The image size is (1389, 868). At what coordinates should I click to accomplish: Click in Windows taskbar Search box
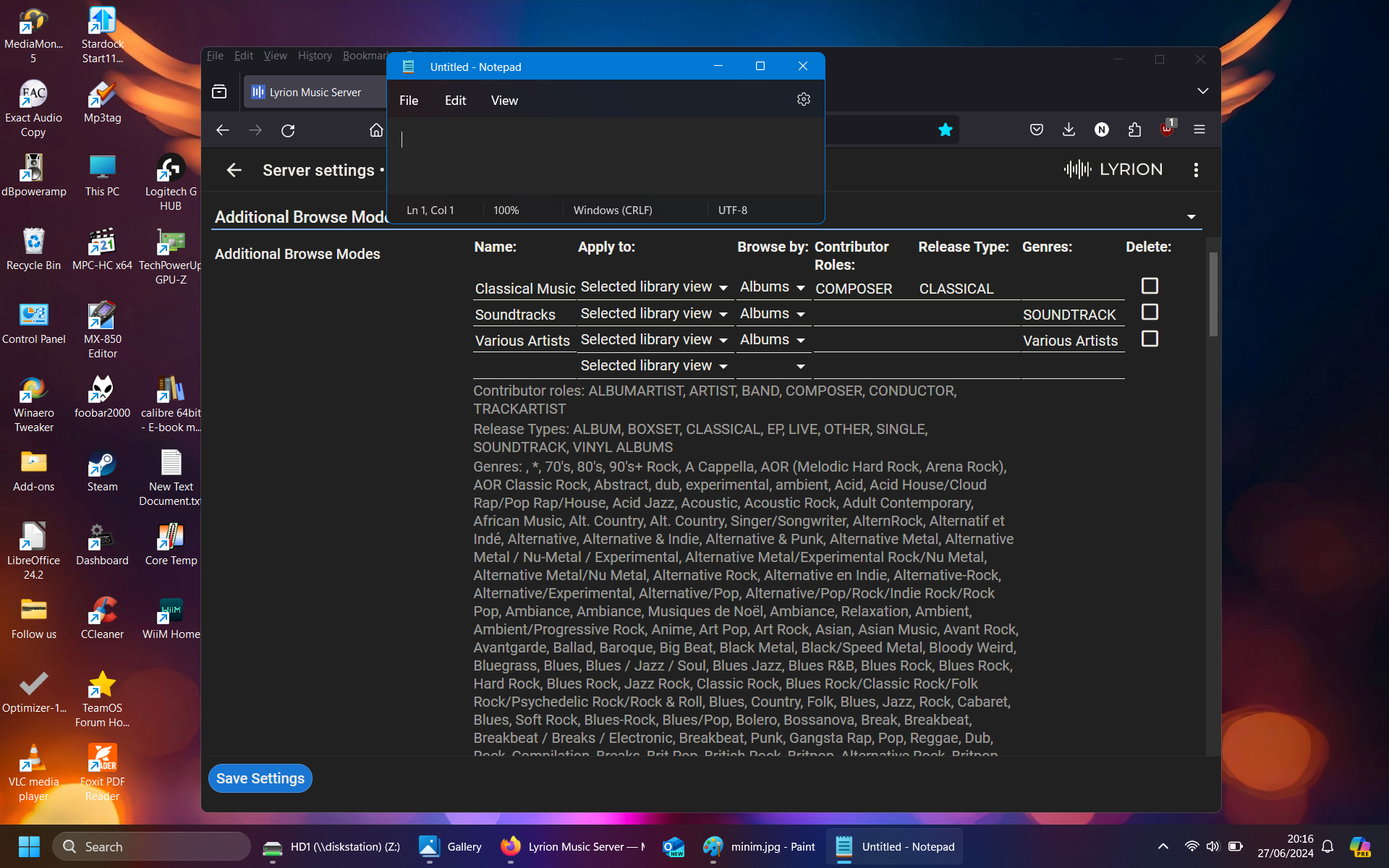click(152, 846)
